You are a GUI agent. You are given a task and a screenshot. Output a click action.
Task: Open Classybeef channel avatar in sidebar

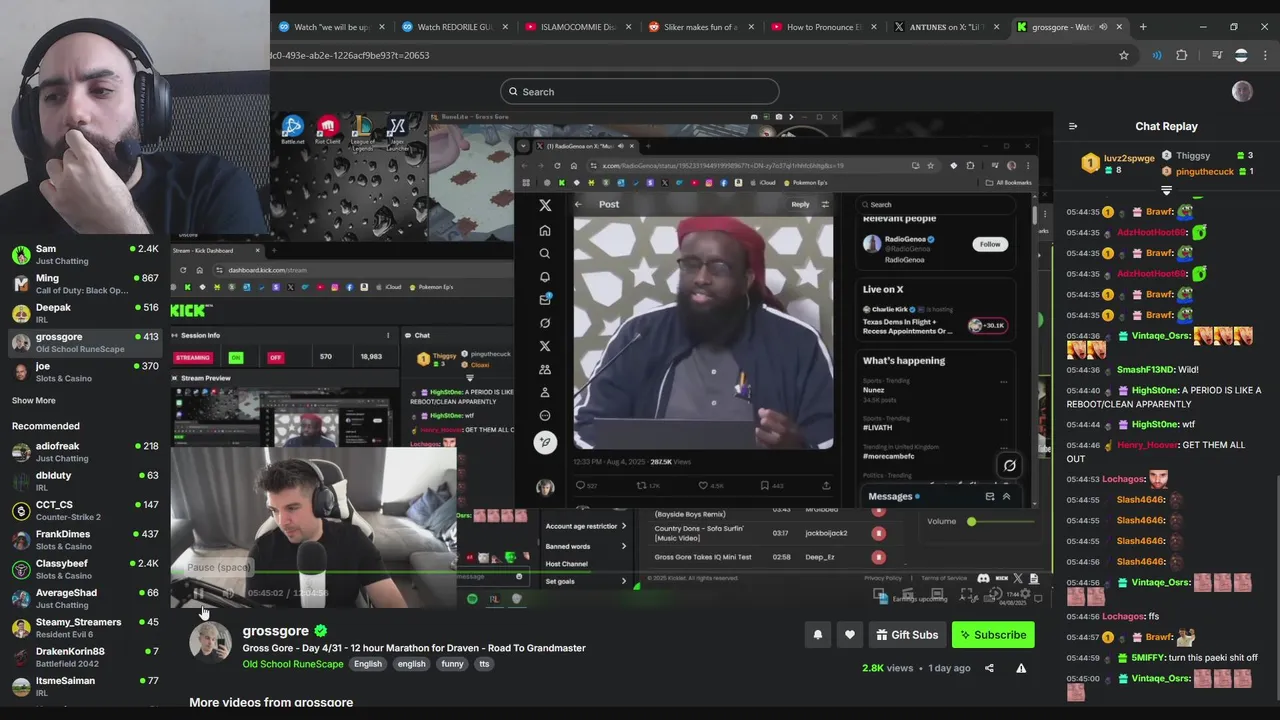point(21,569)
